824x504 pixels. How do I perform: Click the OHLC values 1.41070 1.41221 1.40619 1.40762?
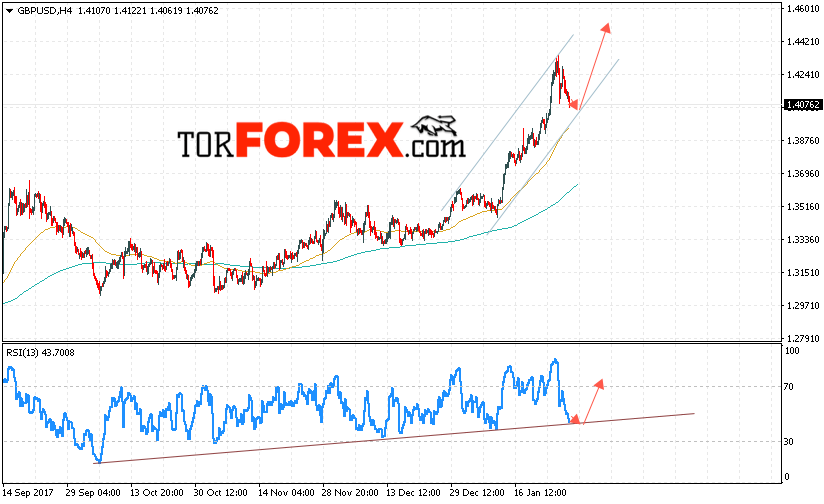click(x=148, y=11)
